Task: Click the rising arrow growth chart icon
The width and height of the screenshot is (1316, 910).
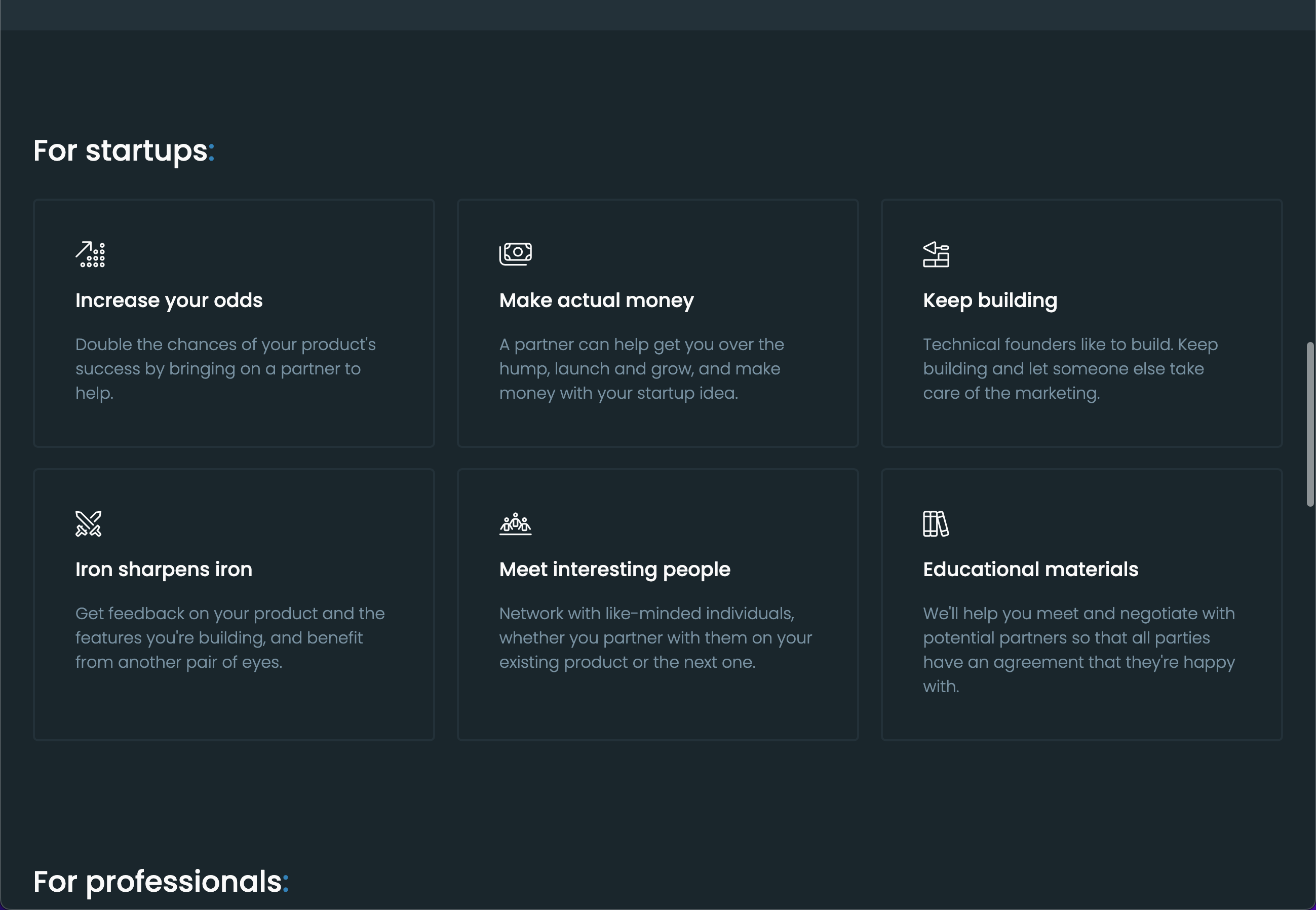Action: coord(90,254)
